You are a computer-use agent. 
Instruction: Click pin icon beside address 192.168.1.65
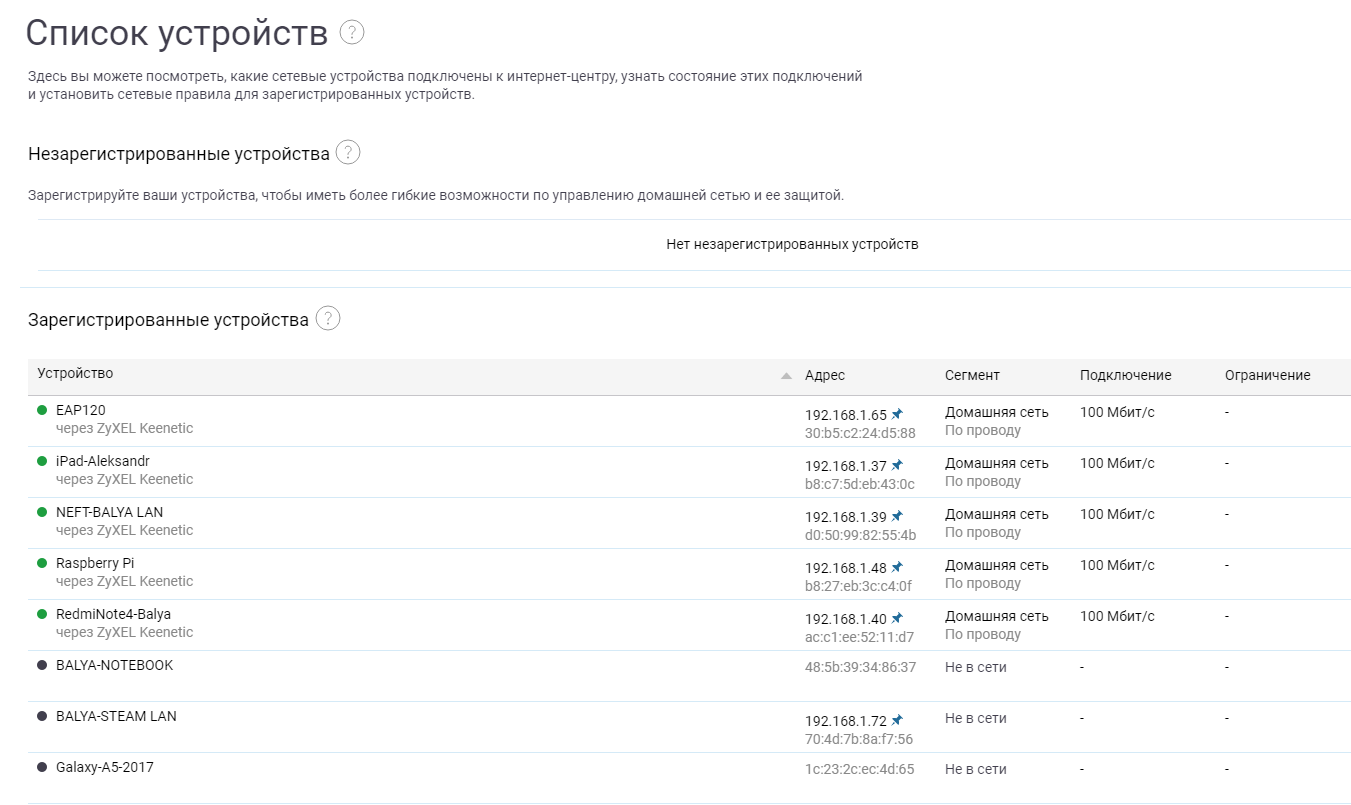[897, 414]
